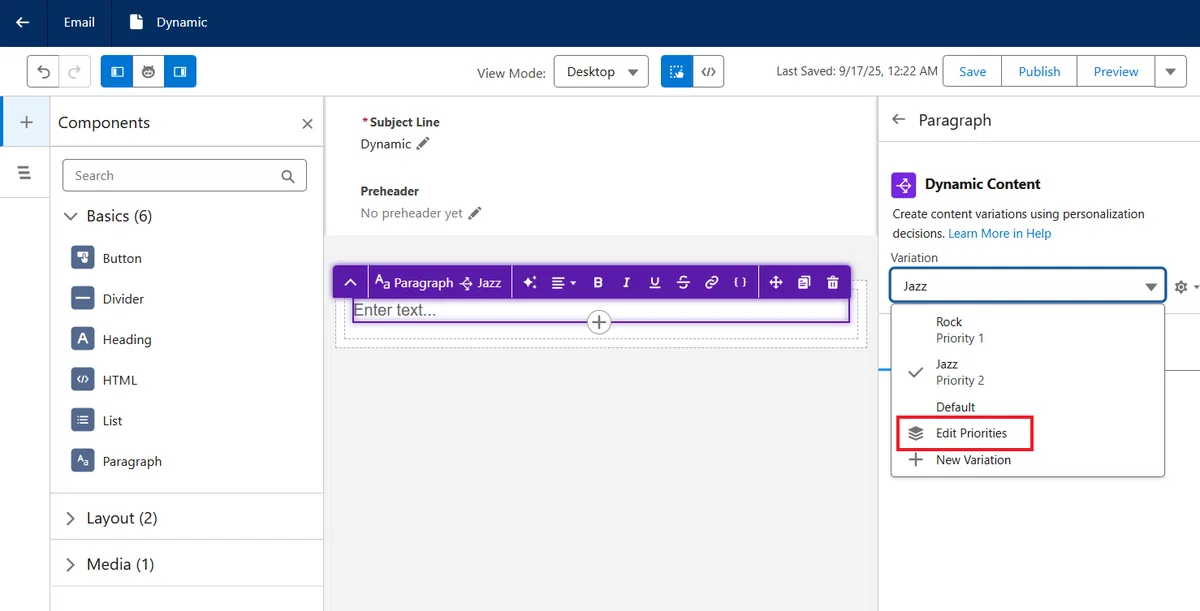Select the Default variation option
1200x611 pixels.
1028,407
